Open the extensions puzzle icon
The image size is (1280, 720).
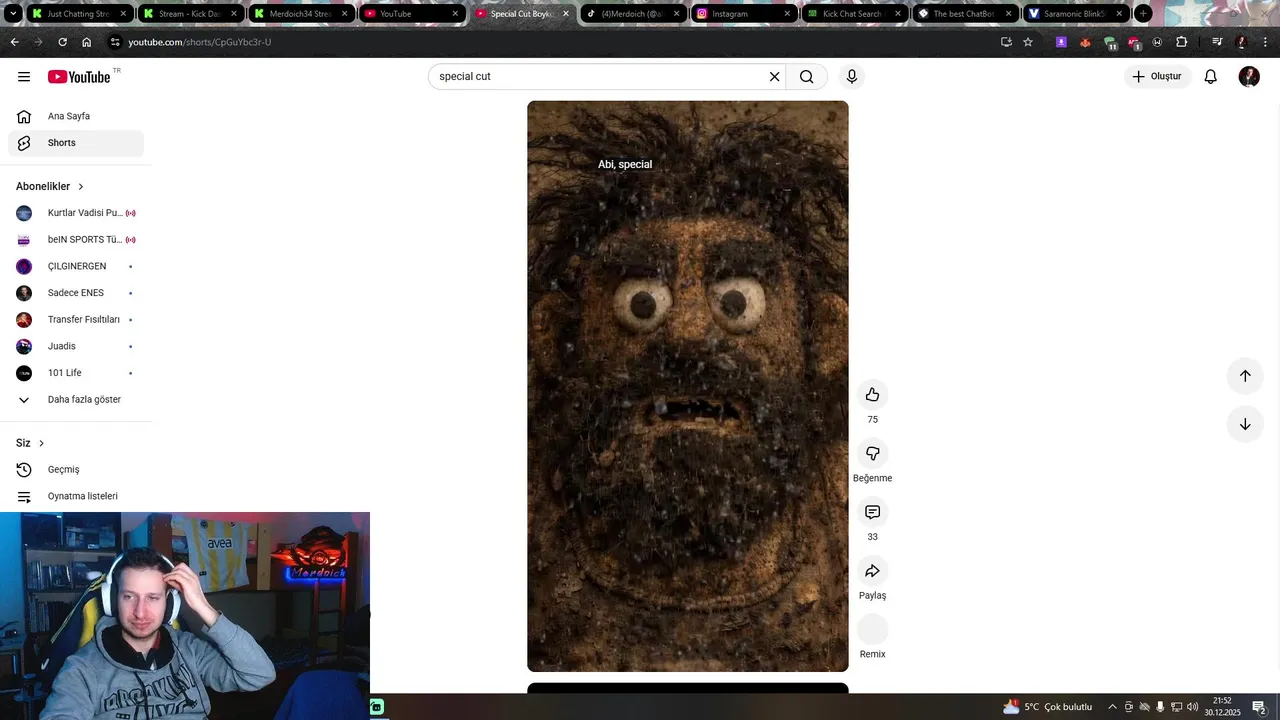click(1181, 42)
